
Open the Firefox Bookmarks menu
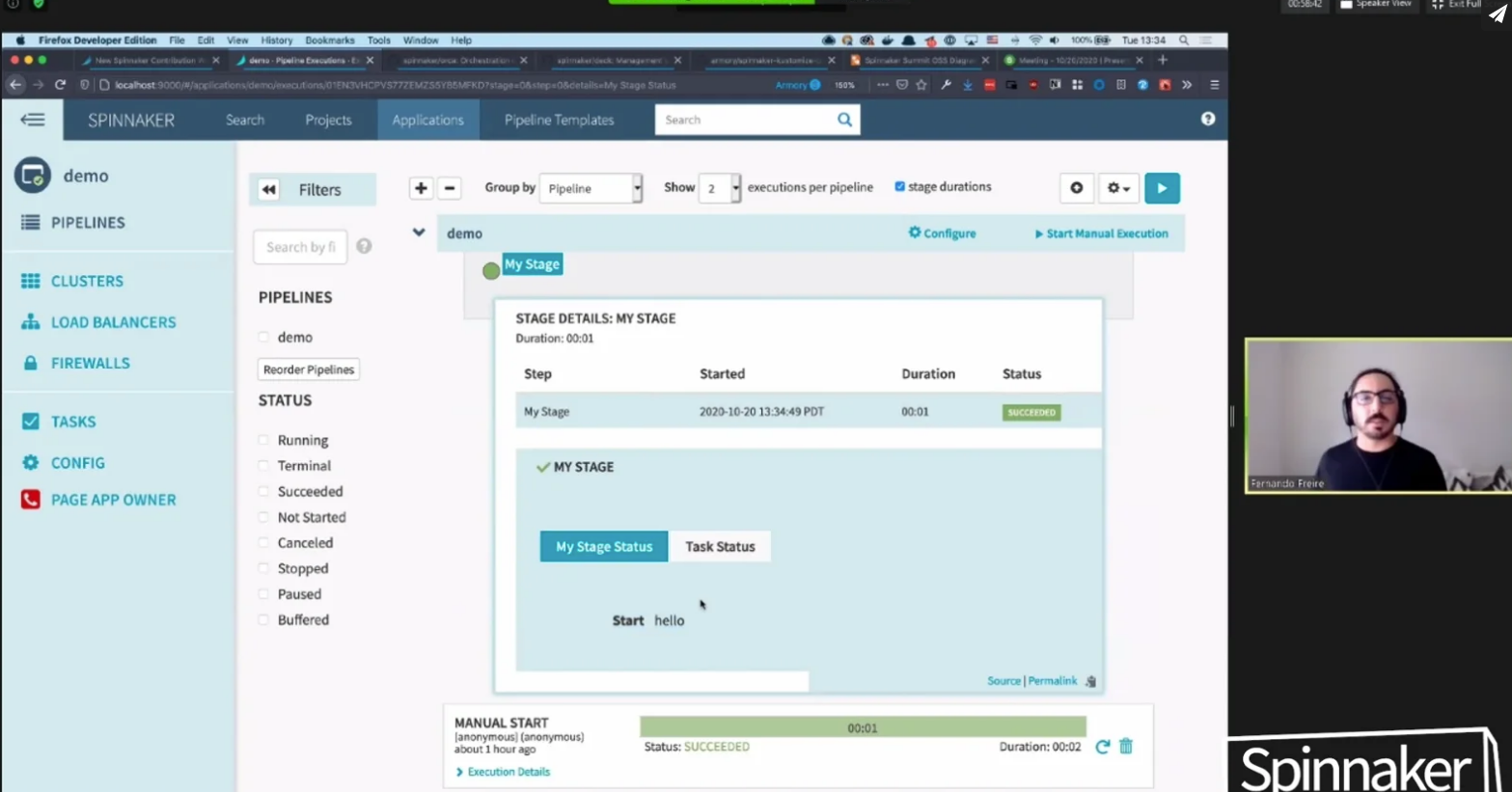[330, 41]
